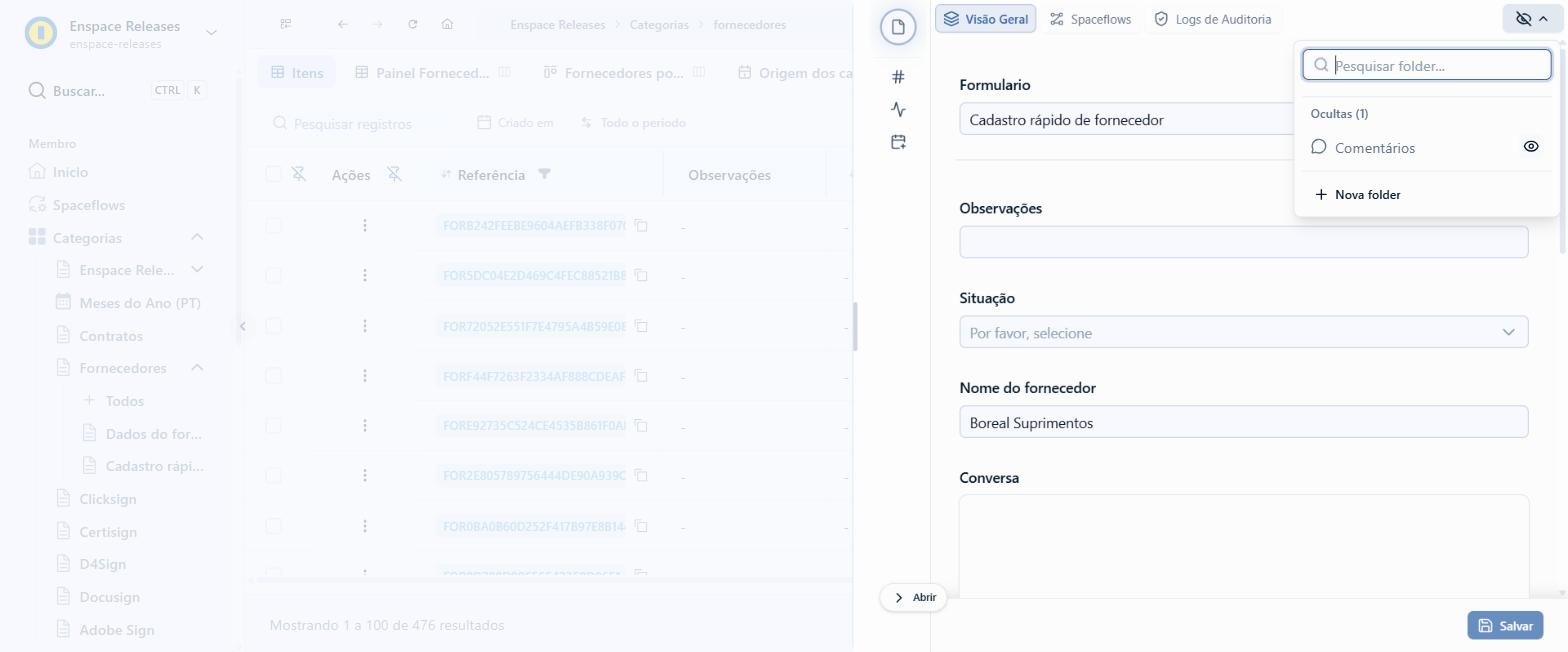
Task: Open the Buscar search box
Action: point(118,91)
